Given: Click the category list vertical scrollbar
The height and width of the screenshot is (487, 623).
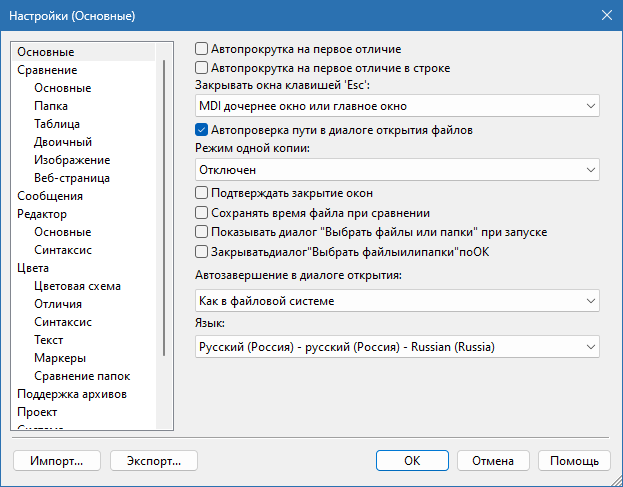Looking at the screenshot, I should coord(164,208).
